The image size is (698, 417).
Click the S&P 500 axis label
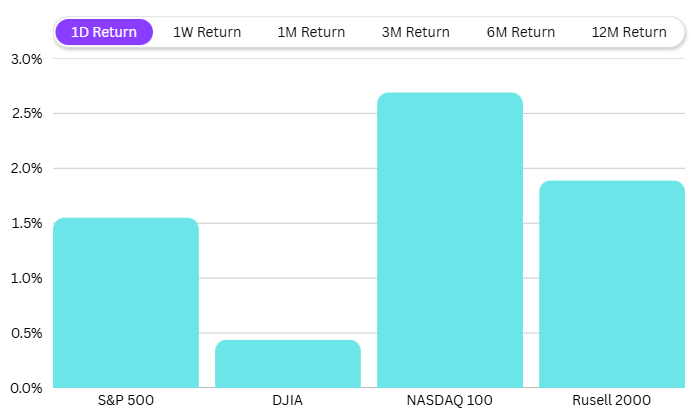pos(126,400)
